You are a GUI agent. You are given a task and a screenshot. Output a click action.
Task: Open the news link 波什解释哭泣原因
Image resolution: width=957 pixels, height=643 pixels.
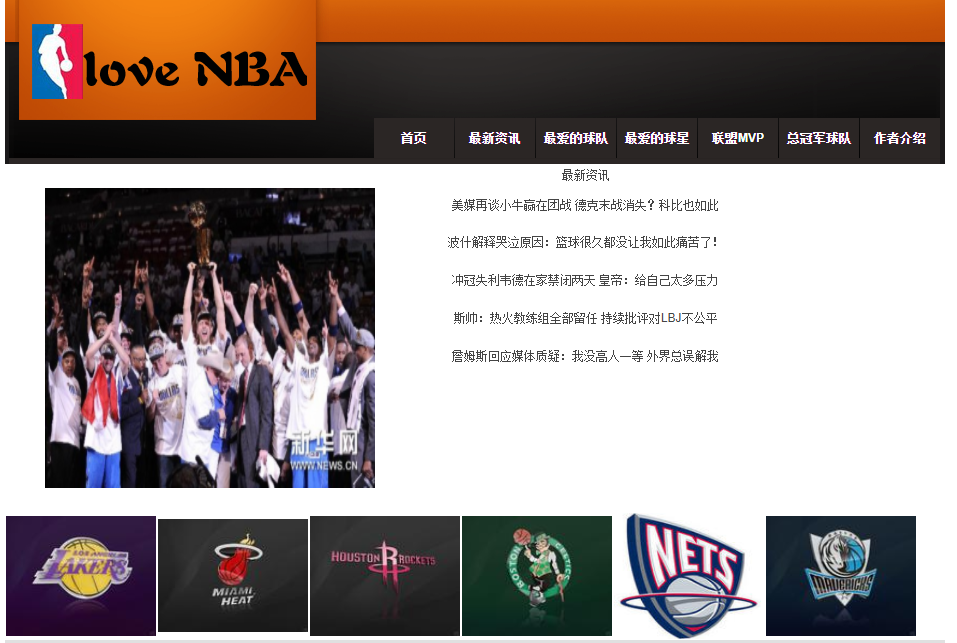click(x=583, y=243)
